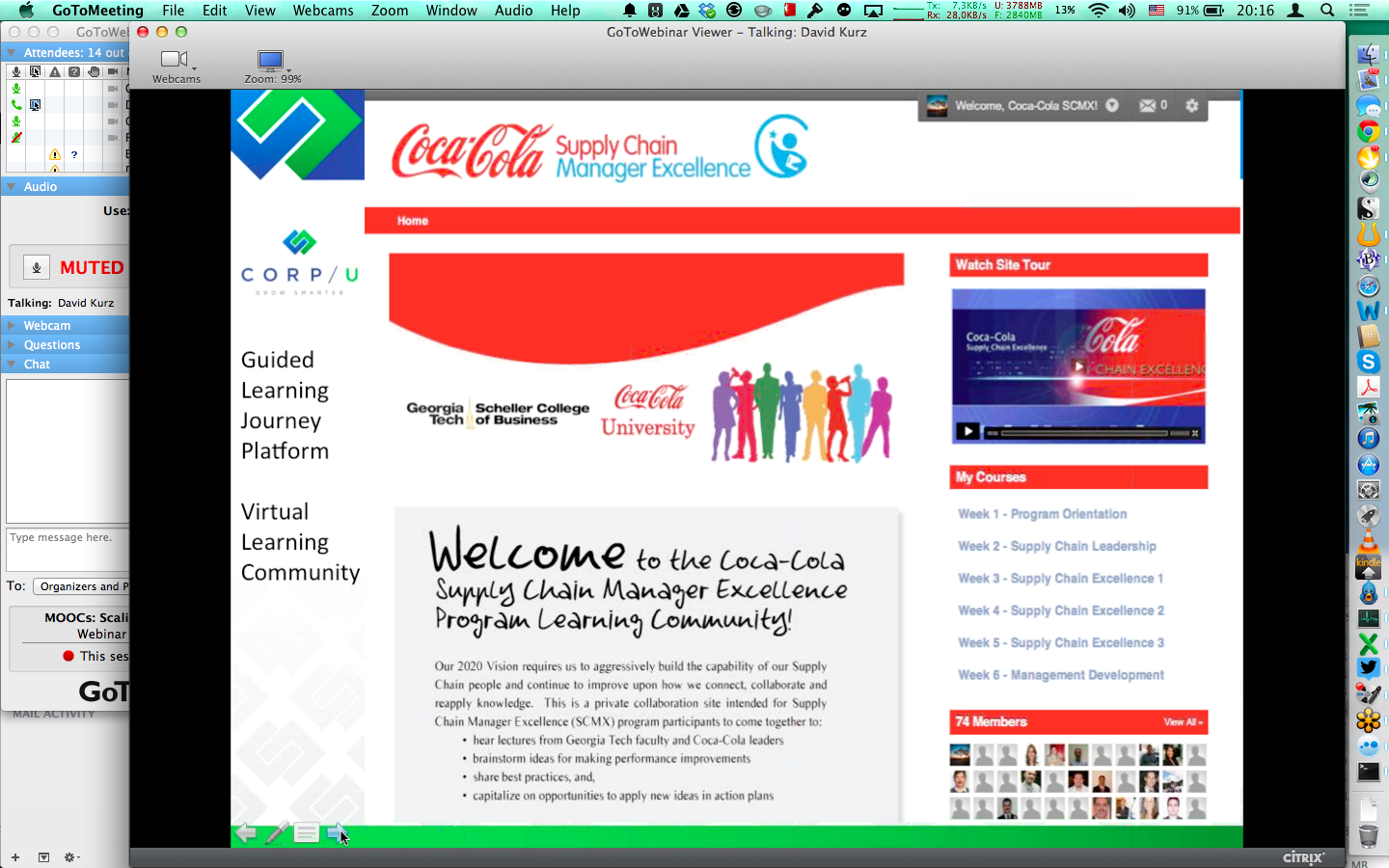Click the slide list icon in green bar
This screenshot has height=868, width=1389.
coord(307,833)
